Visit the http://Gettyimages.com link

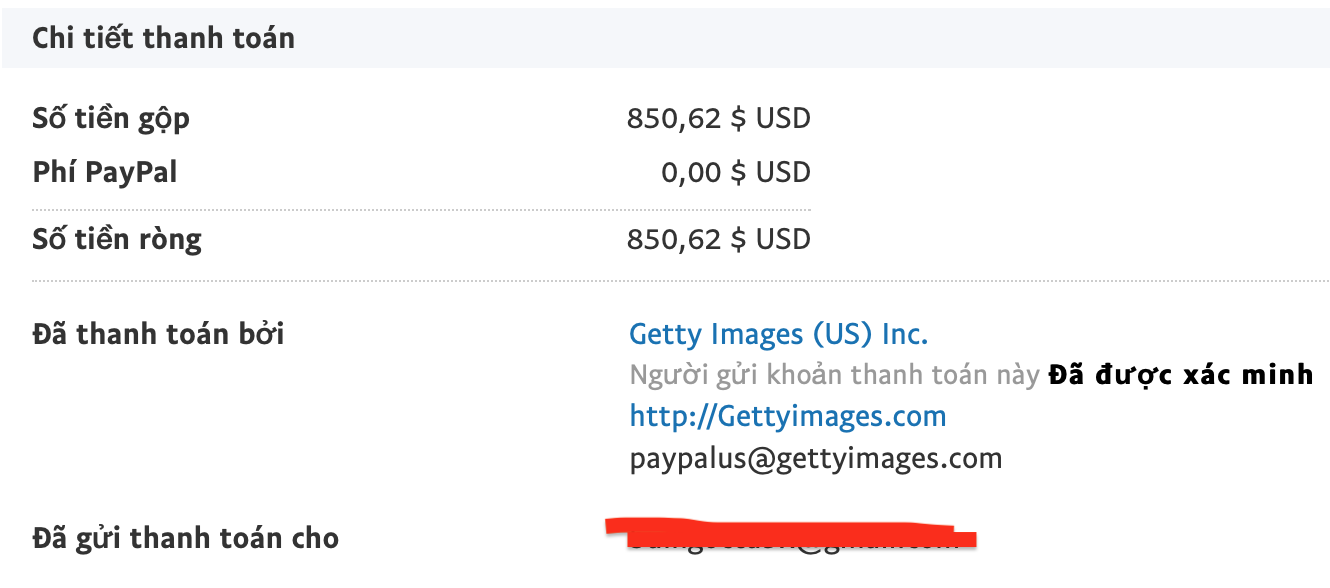(x=787, y=415)
